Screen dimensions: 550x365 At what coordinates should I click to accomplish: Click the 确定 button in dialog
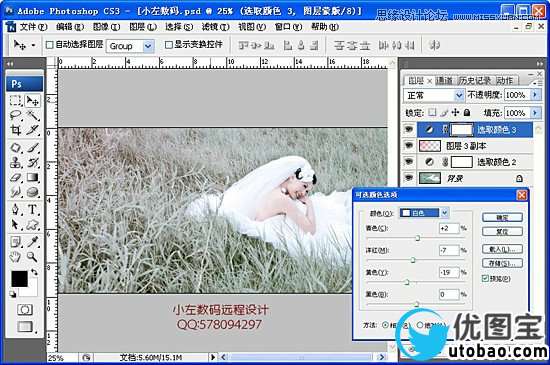(502, 217)
